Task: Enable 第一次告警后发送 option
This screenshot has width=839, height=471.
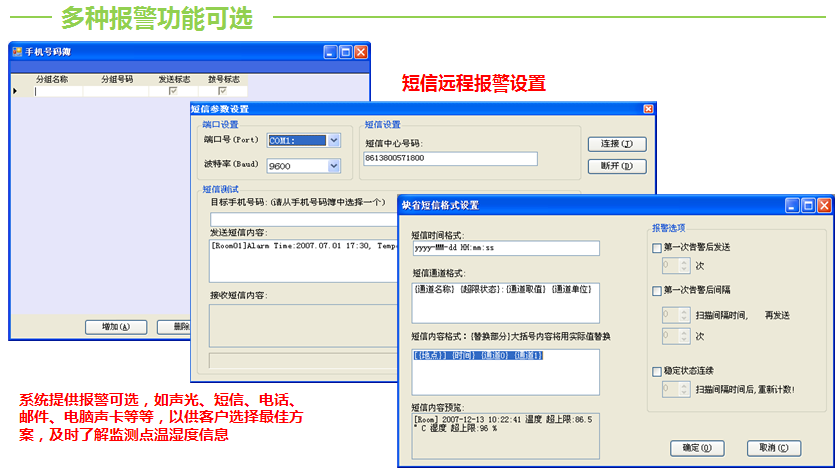Action: pyautogui.click(x=657, y=248)
